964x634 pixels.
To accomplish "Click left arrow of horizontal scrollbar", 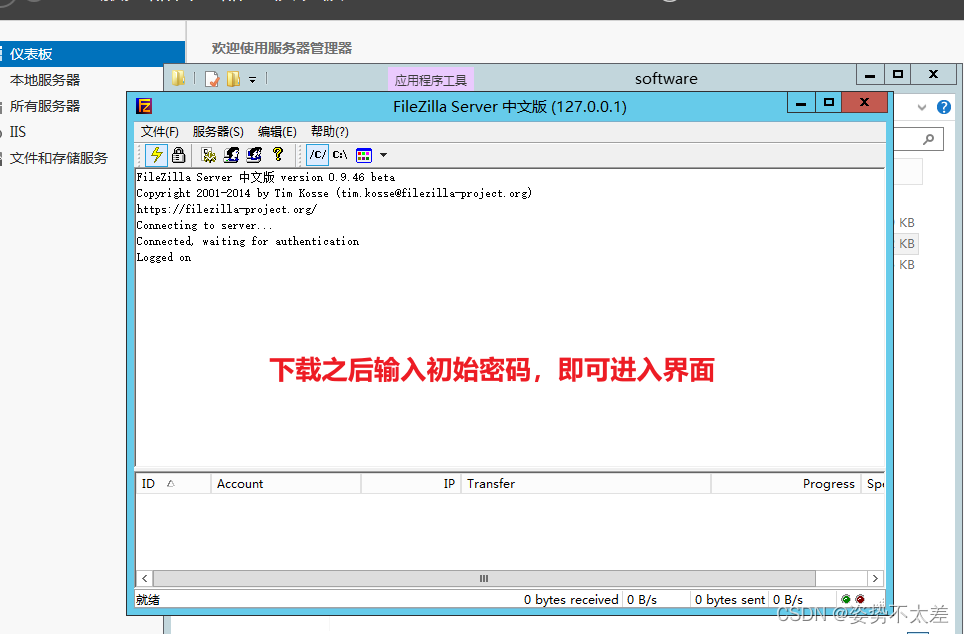I will tap(144, 579).
